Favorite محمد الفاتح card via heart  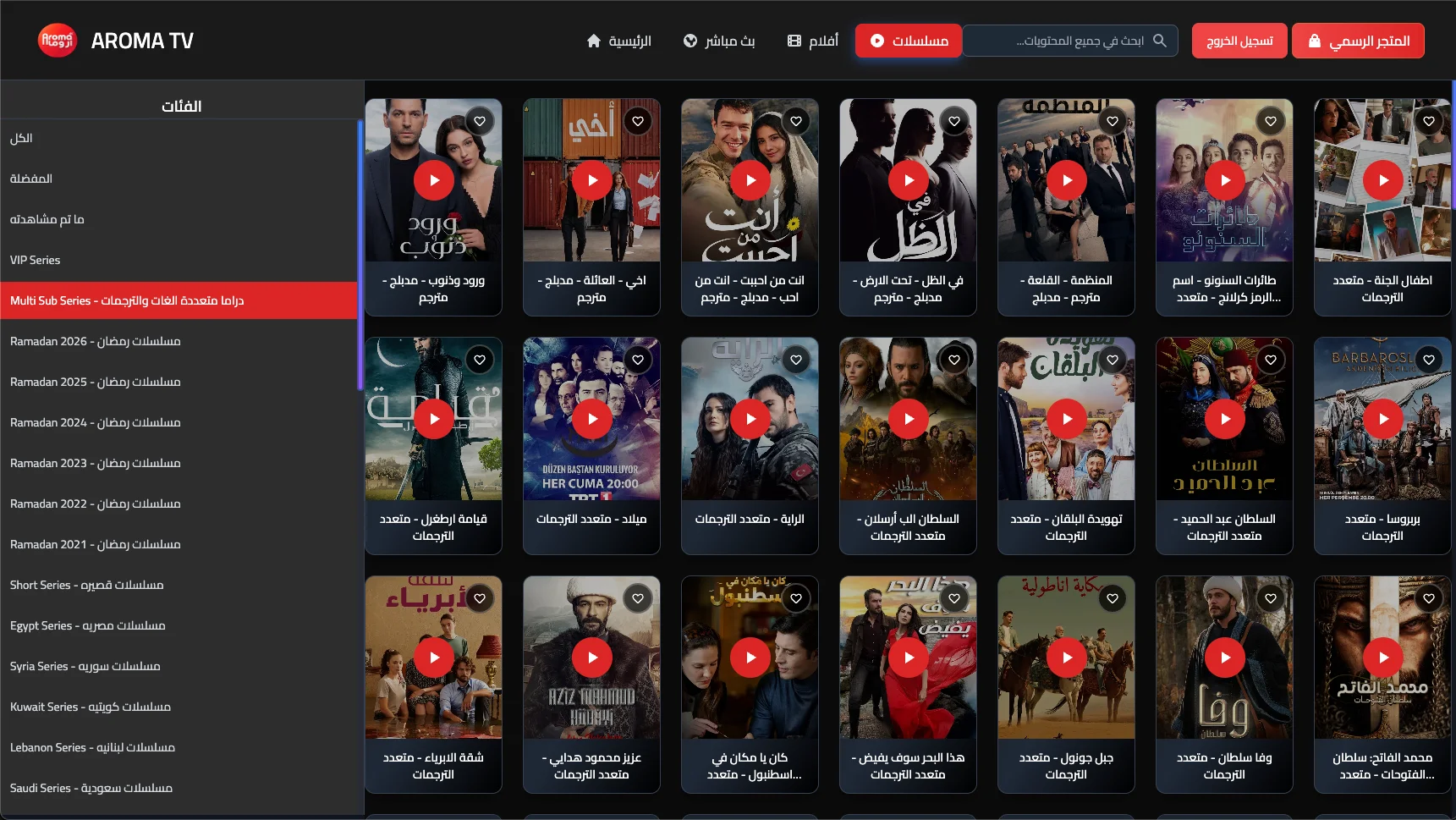[1429, 598]
